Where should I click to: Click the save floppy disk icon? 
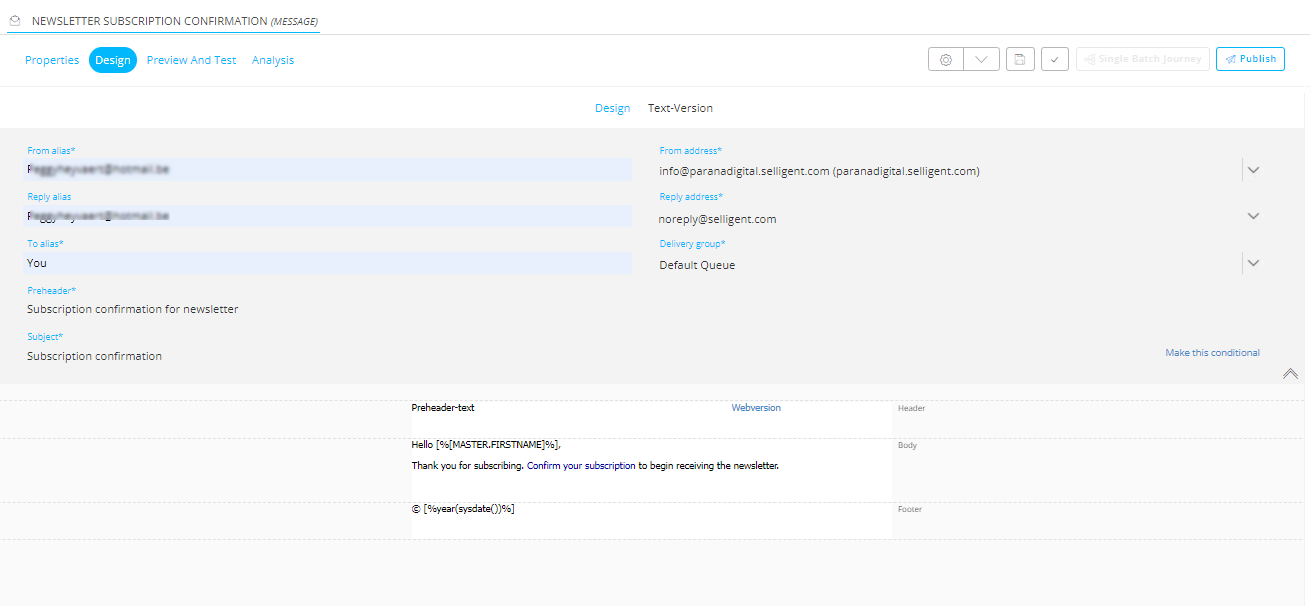[x=1019, y=60]
